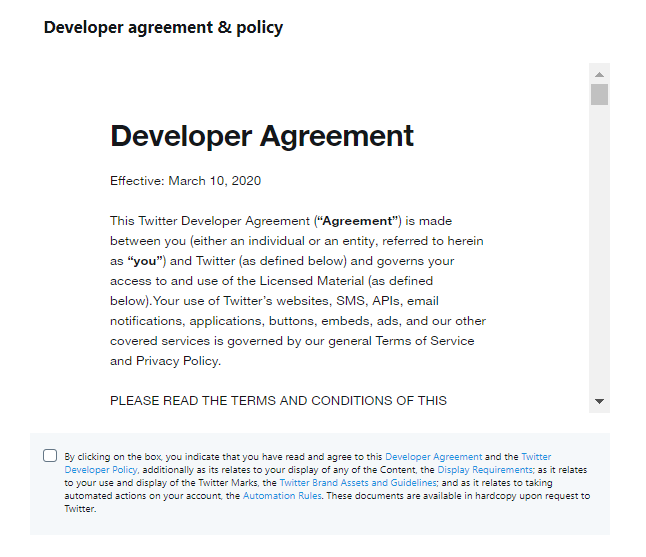Screen dimensions: 646x557
Task: Open Twitter Brand Assets and Guidelines link
Action: (357, 483)
